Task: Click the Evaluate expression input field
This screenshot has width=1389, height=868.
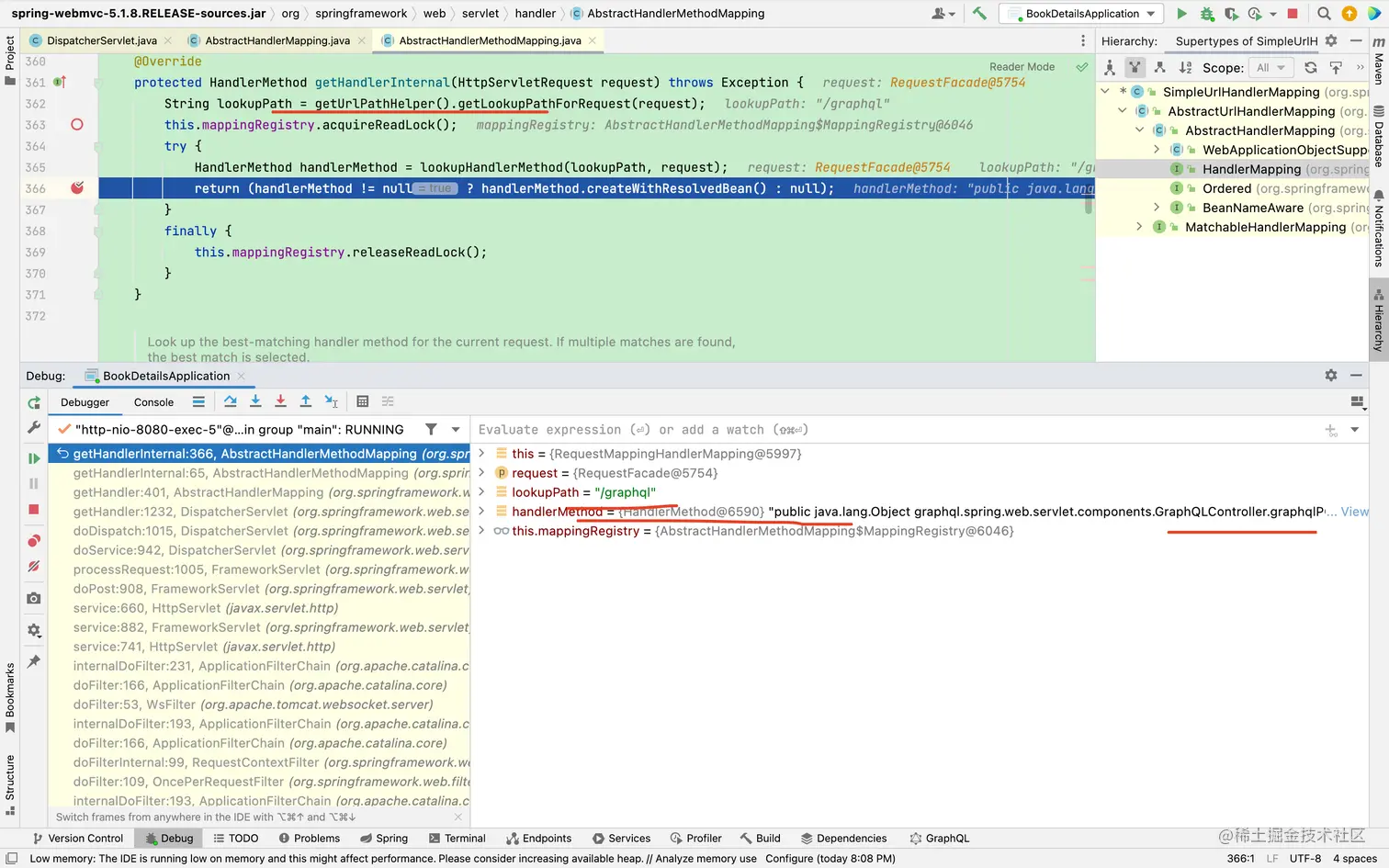Action: pos(896,430)
